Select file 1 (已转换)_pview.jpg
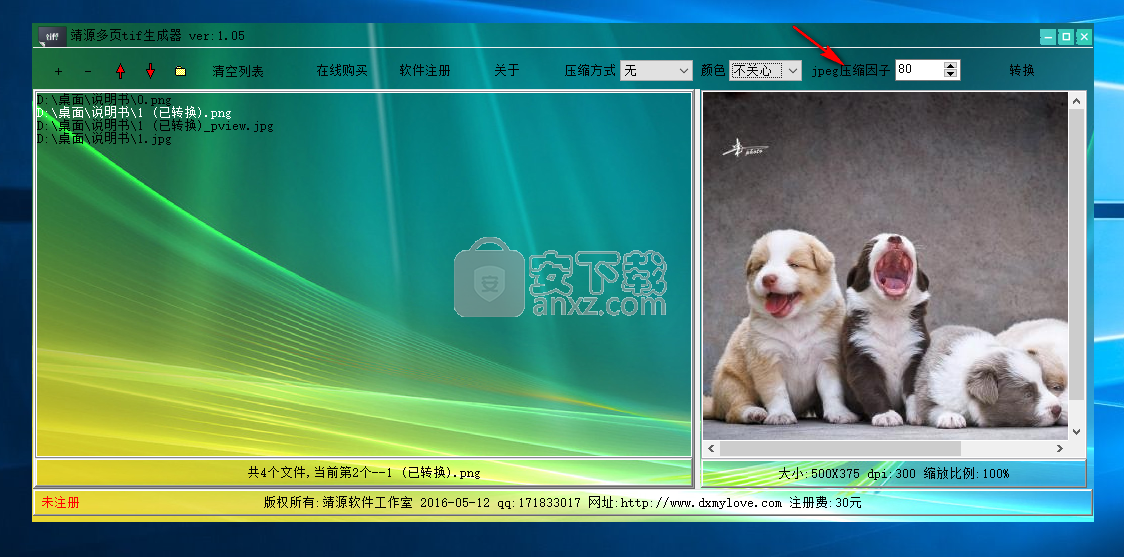 tap(155, 125)
